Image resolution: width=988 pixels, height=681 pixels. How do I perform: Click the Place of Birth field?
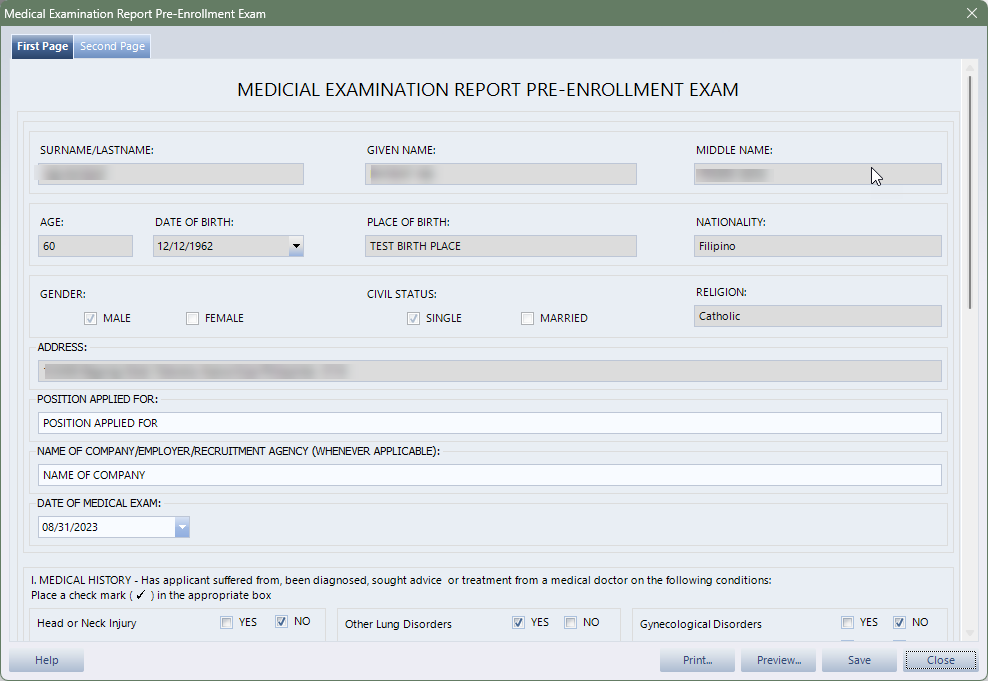(500, 246)
